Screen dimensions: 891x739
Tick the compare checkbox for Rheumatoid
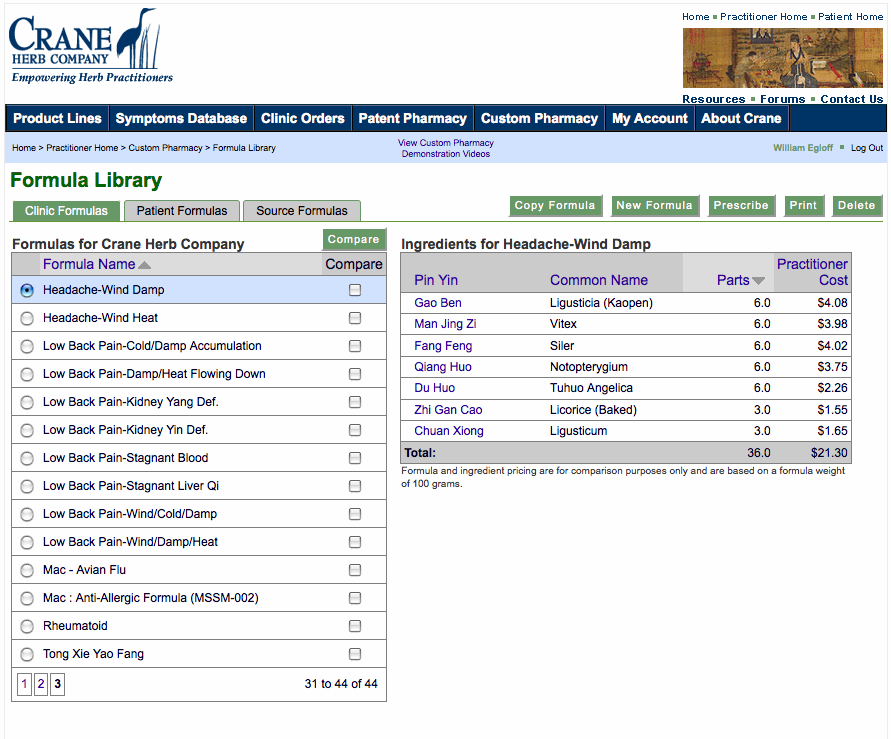click(x=355, y=626)
